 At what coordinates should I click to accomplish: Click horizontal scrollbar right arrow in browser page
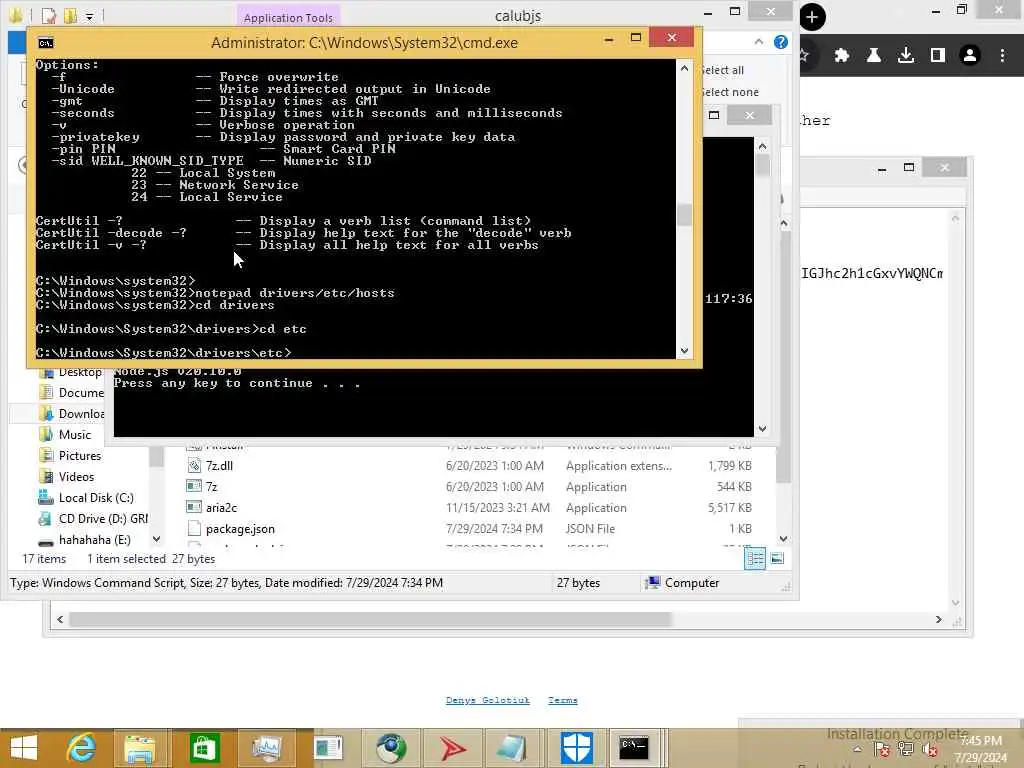point(938,619)
